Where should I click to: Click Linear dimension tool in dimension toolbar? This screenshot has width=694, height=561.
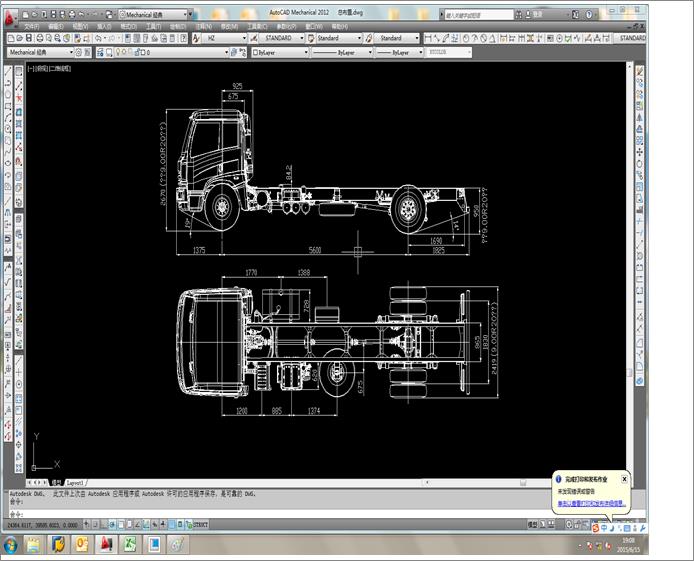428,38
